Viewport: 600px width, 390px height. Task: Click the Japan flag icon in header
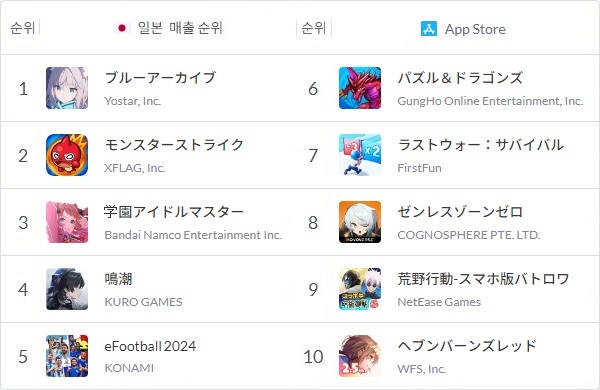pyautogui.click(x=122, y=28)
